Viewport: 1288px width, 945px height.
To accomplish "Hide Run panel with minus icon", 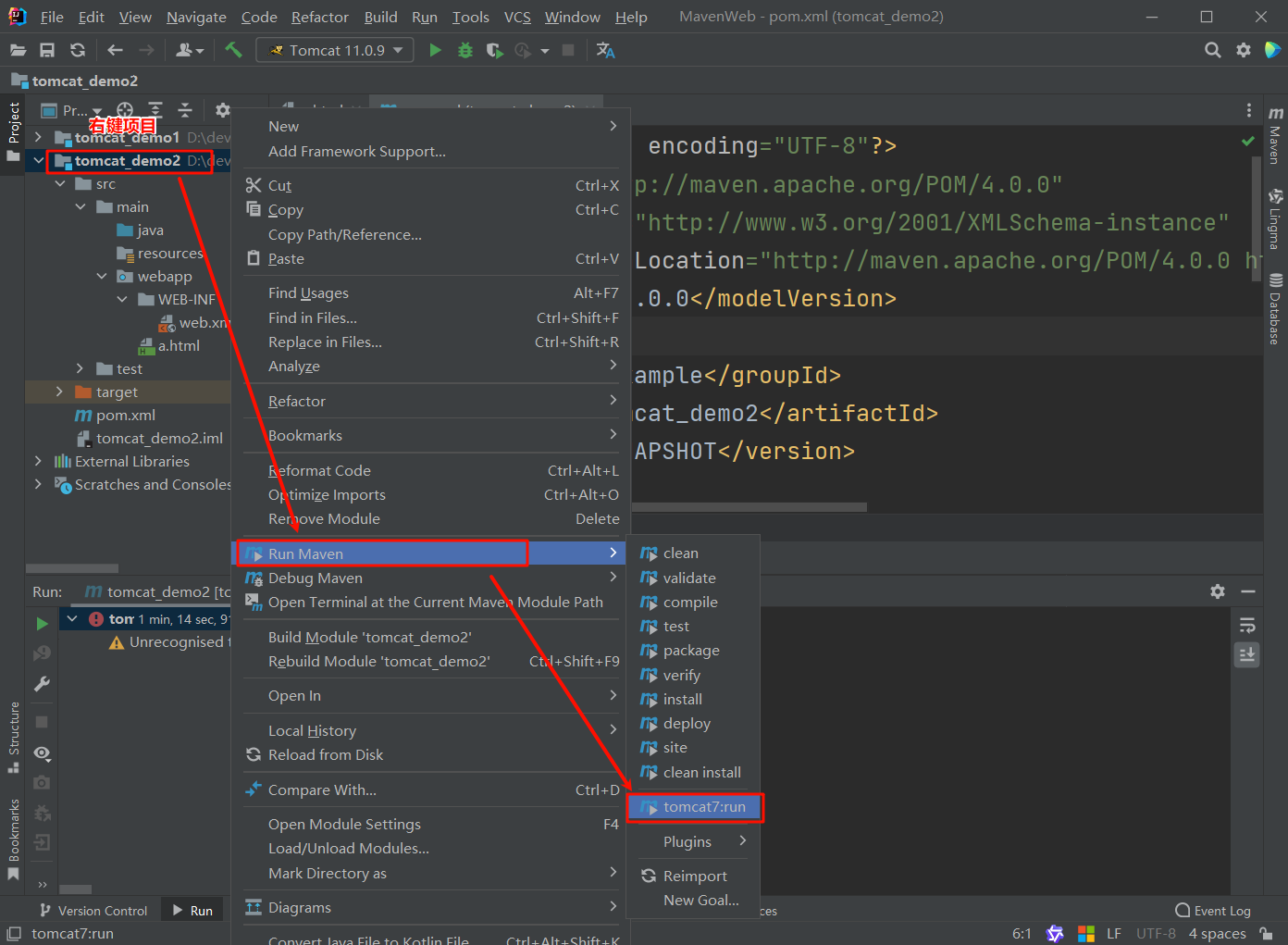I will [x=1248, y=591].
